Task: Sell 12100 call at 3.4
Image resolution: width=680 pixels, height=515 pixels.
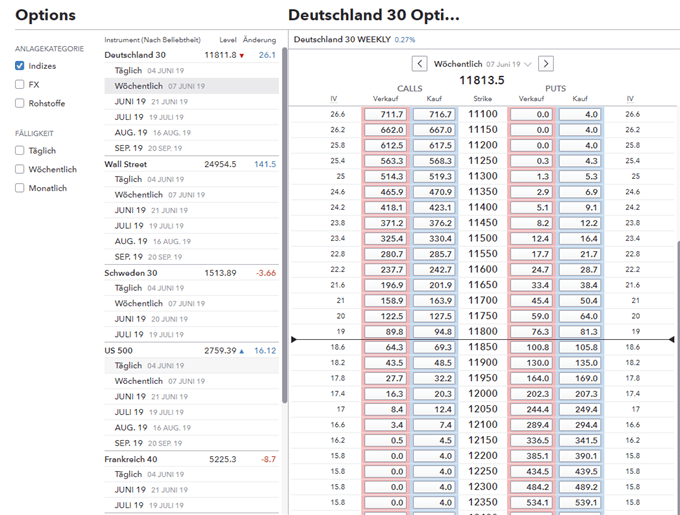Action: (x=386, y=425)
